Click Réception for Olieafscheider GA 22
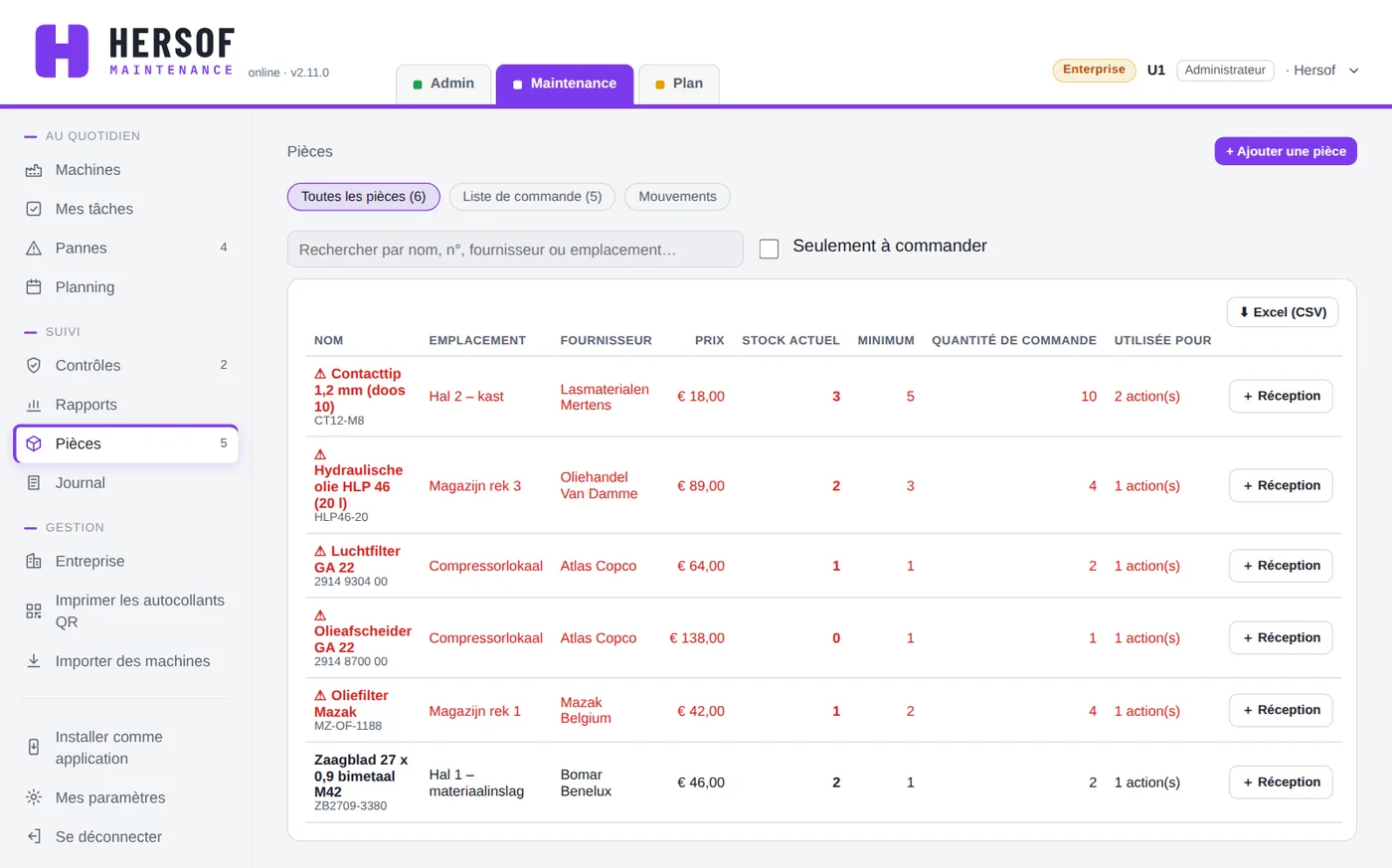 tap(1281, 637)
